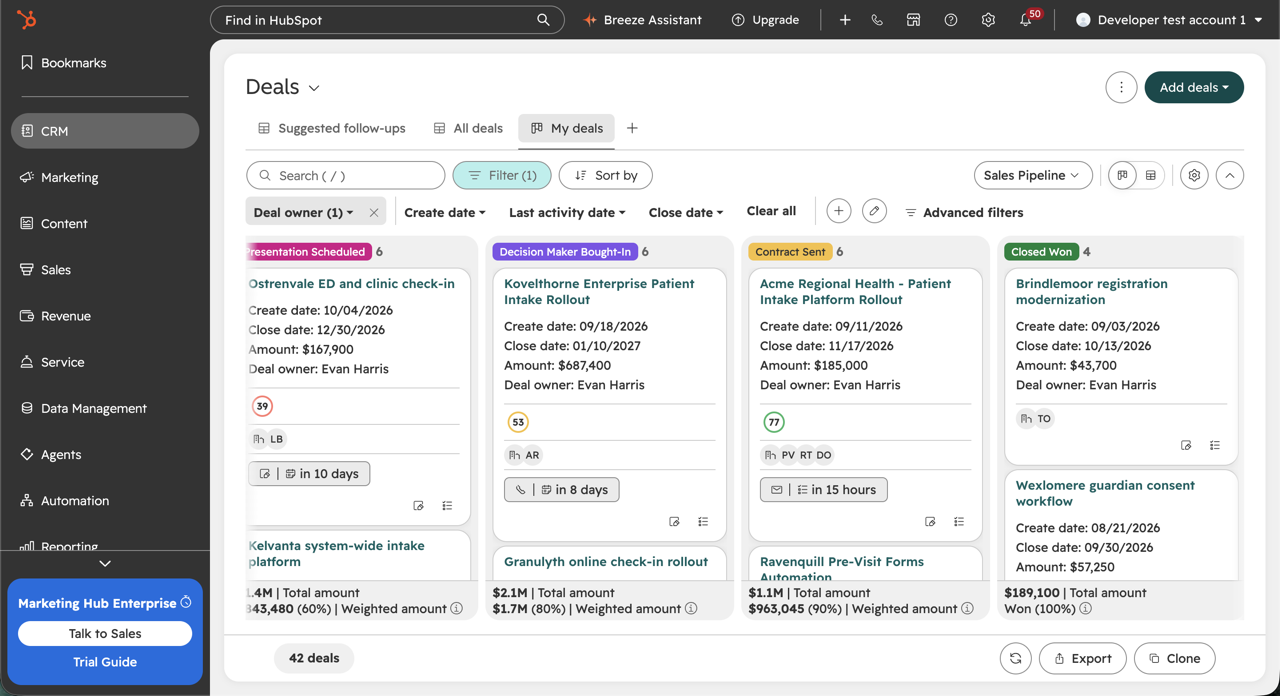Expand the Create date filter
Screen dimensions: 1280x696
coord(445,212)
